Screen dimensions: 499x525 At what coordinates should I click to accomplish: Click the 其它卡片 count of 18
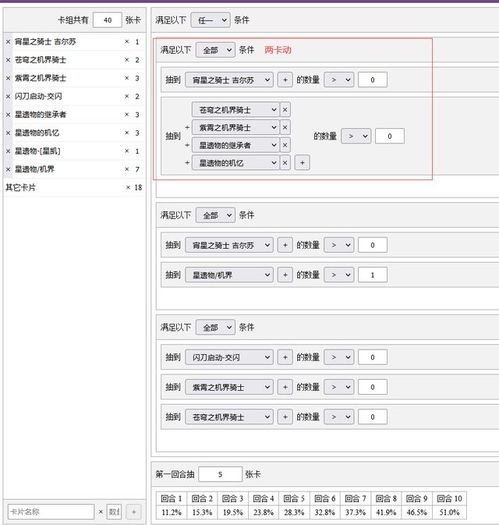138,188
